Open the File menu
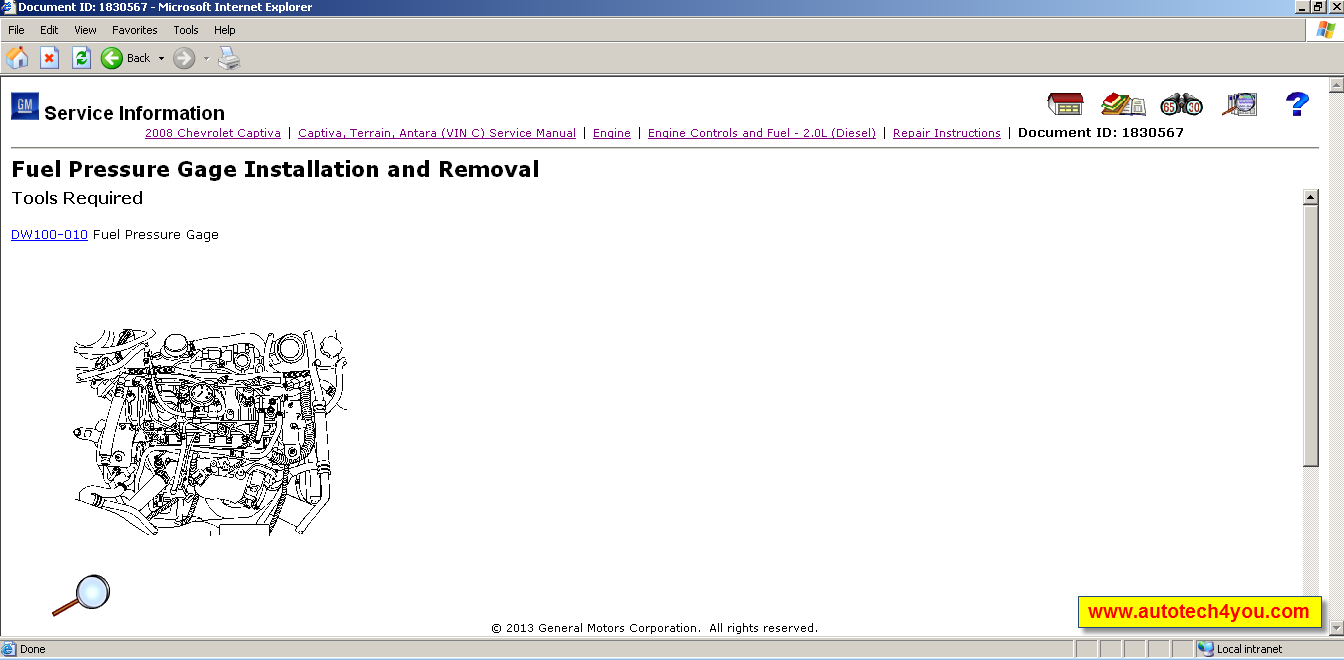Screen dimensions: 1344x660 pos(16,30)
